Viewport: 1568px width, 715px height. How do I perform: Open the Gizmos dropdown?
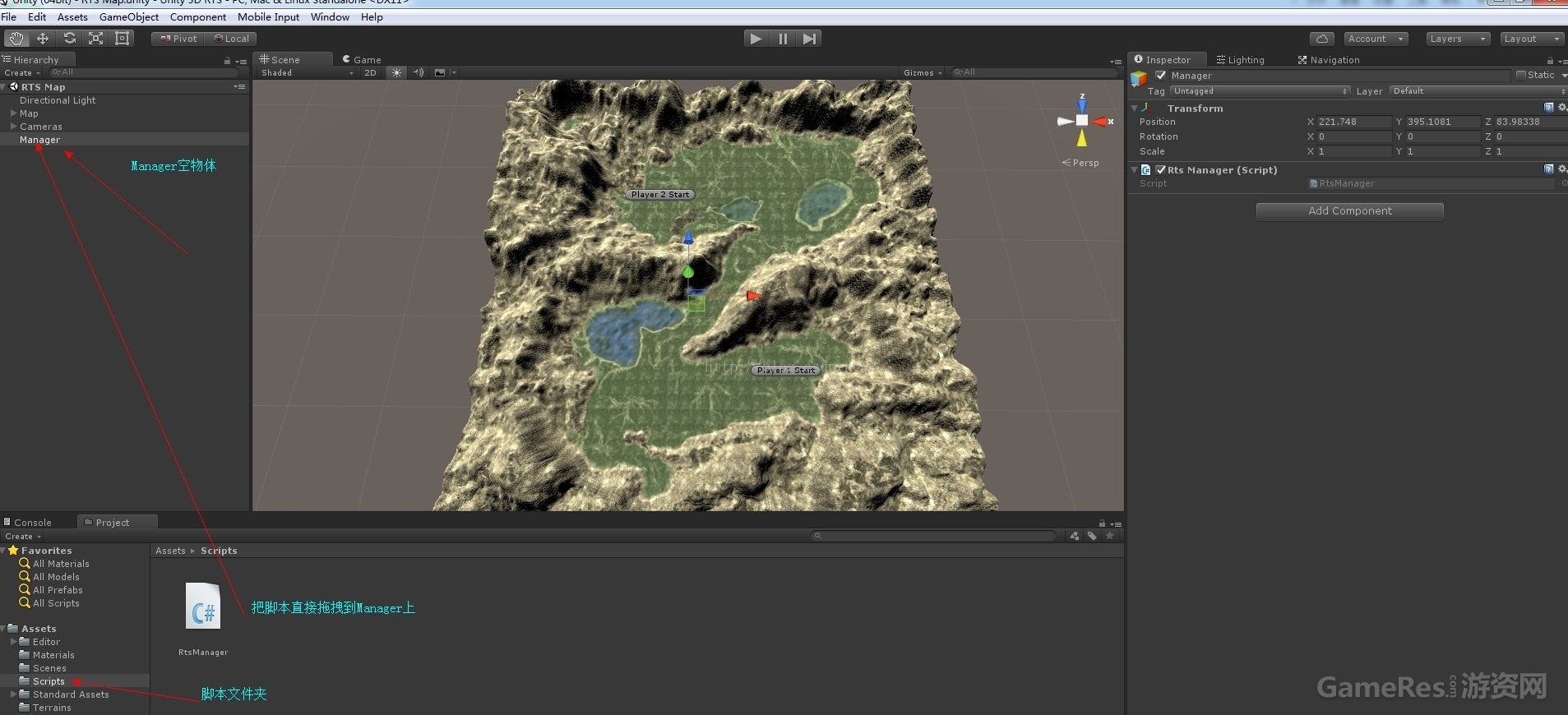[923, 72]
